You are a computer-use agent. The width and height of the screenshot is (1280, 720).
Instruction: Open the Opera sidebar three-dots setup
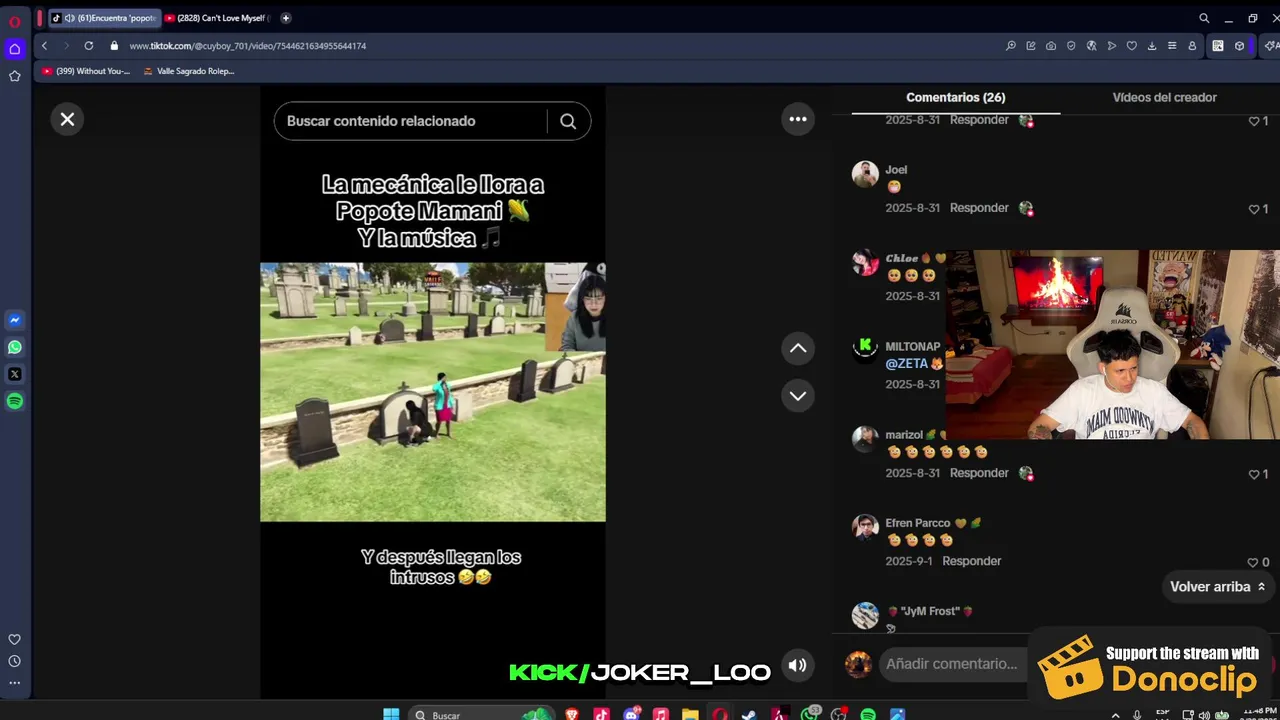[x=14, y=683]
